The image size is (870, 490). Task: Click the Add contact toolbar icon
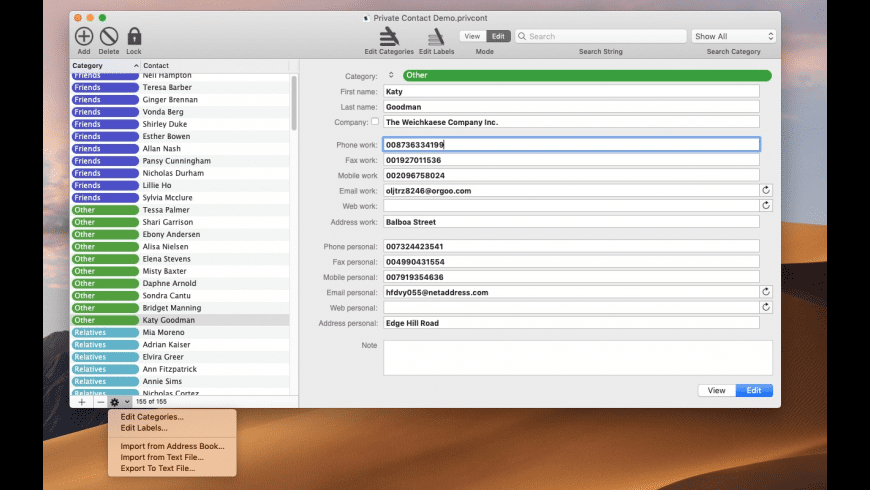(84, 37)
